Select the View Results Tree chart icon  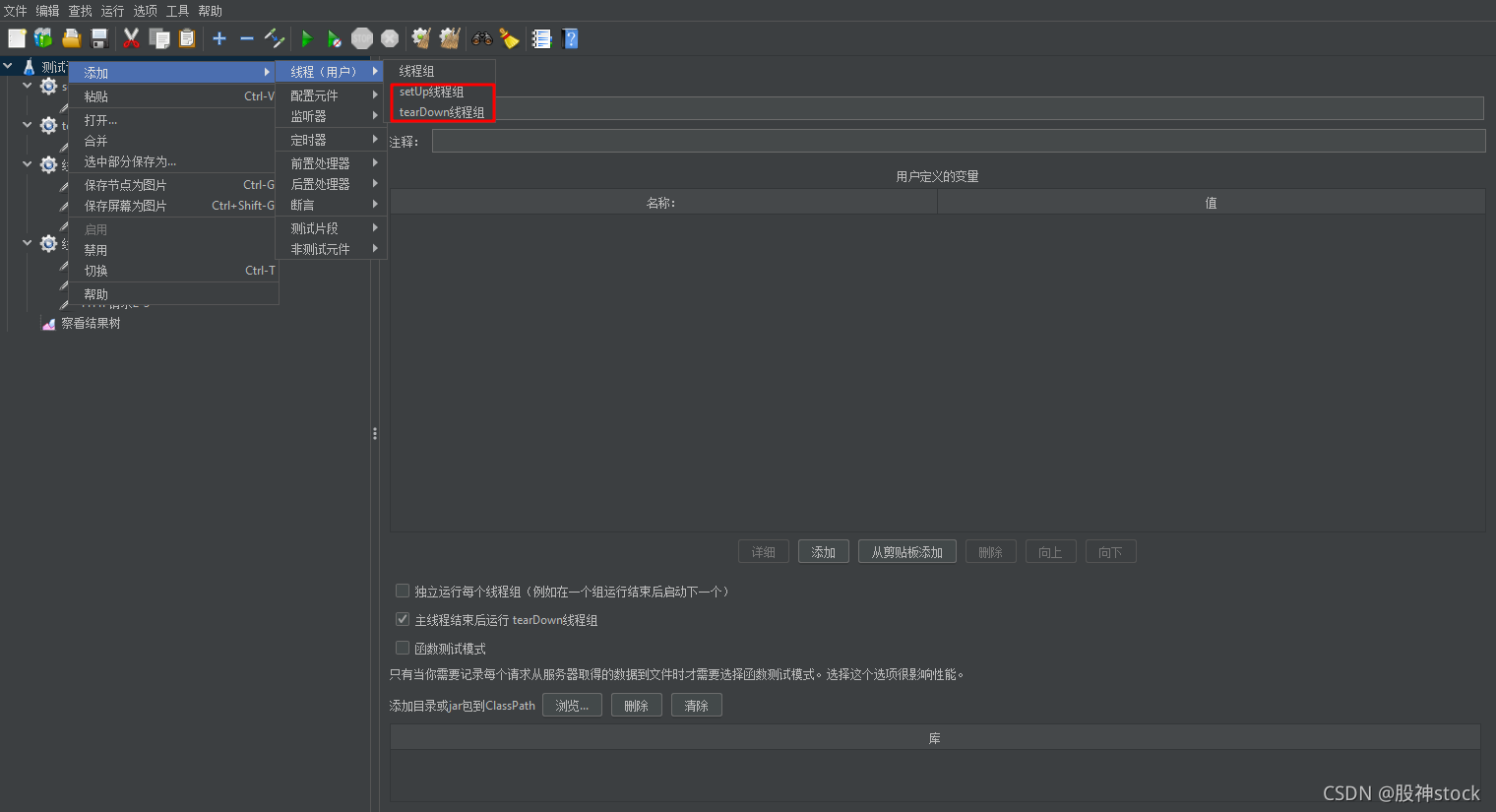pyautogui.click(x=48, y=323)
